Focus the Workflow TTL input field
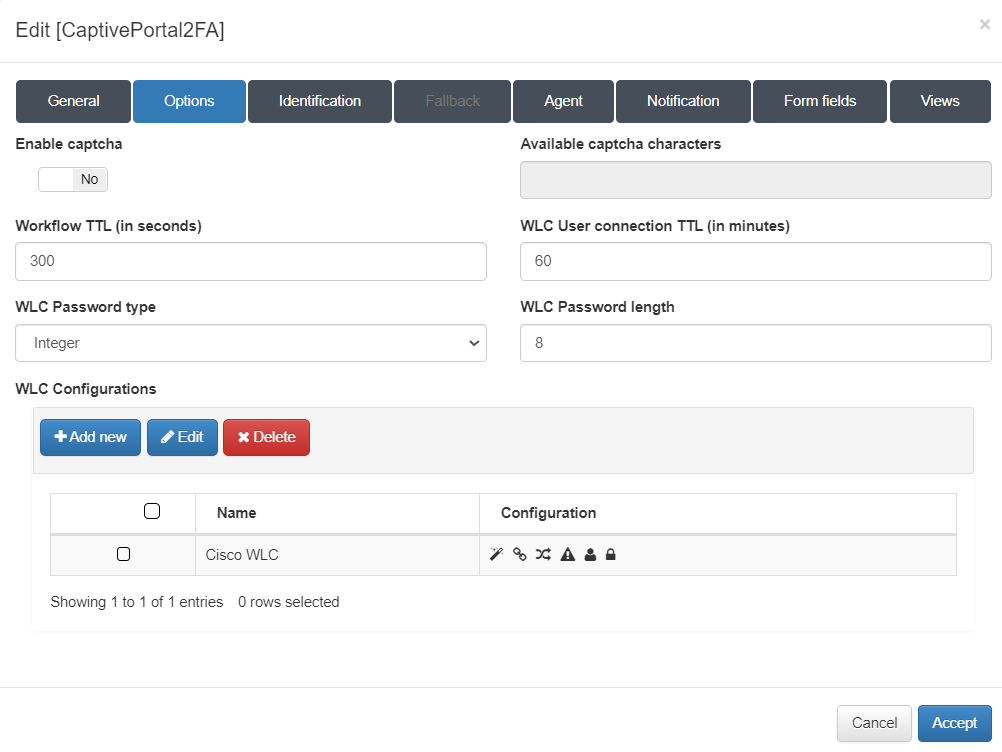This screenshot has width=1002, height=752. tap(251, 261)
